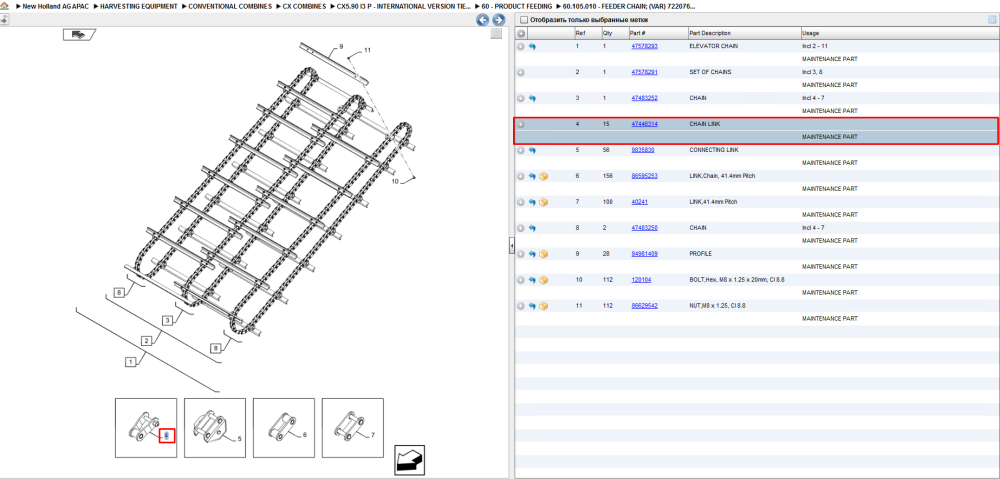Click plus icon on CONNECTING LINK row
The width and height of the screenshot is (1000, 479).
521,151
